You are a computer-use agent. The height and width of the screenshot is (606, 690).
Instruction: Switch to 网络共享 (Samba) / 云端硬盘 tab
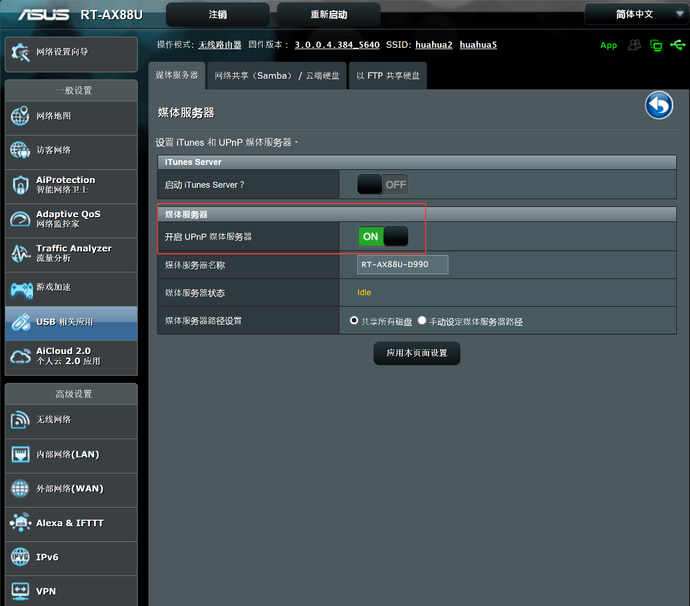click(277, 76)
